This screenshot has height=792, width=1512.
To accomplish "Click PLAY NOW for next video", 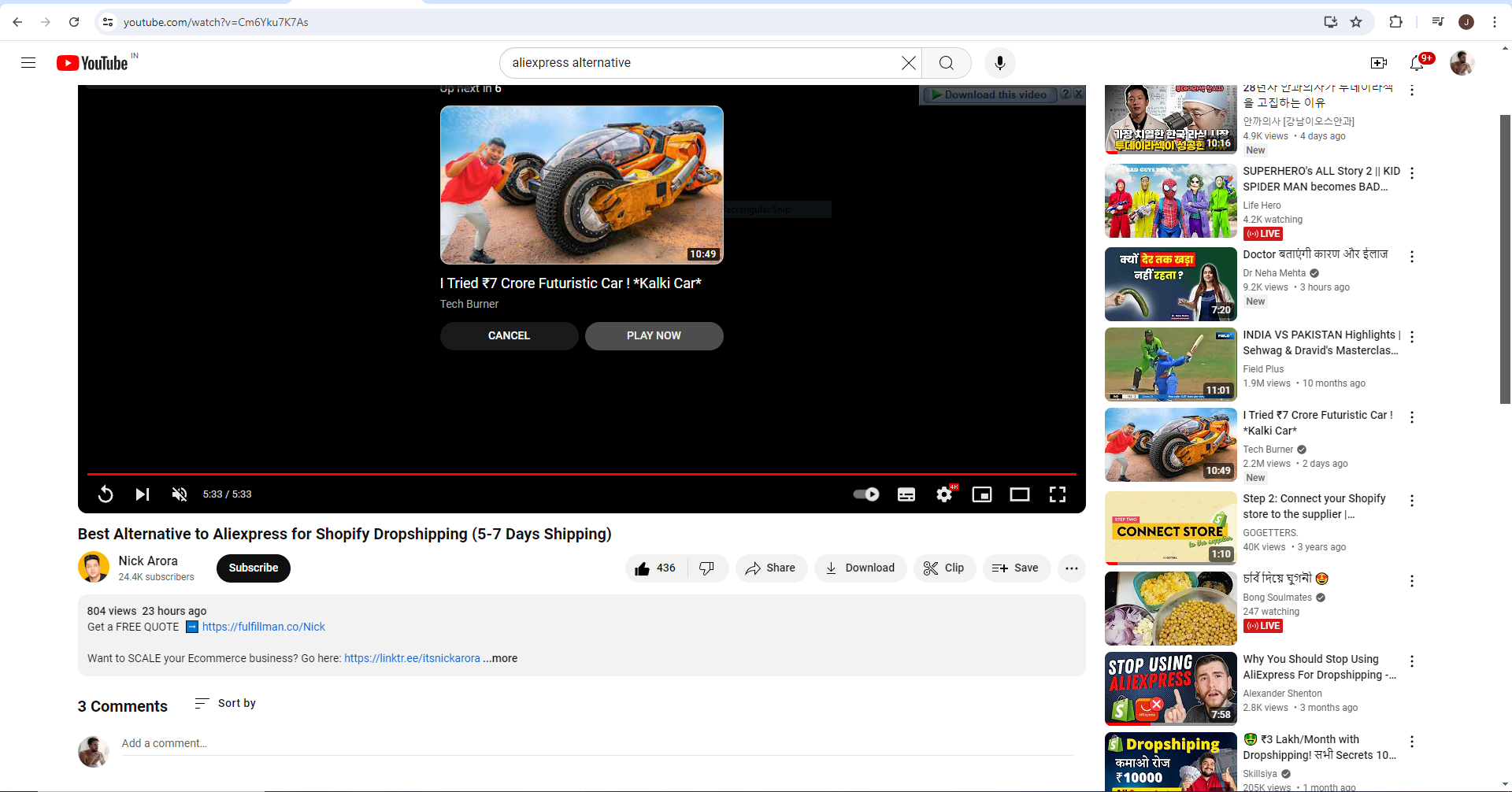I will (654, 335).
